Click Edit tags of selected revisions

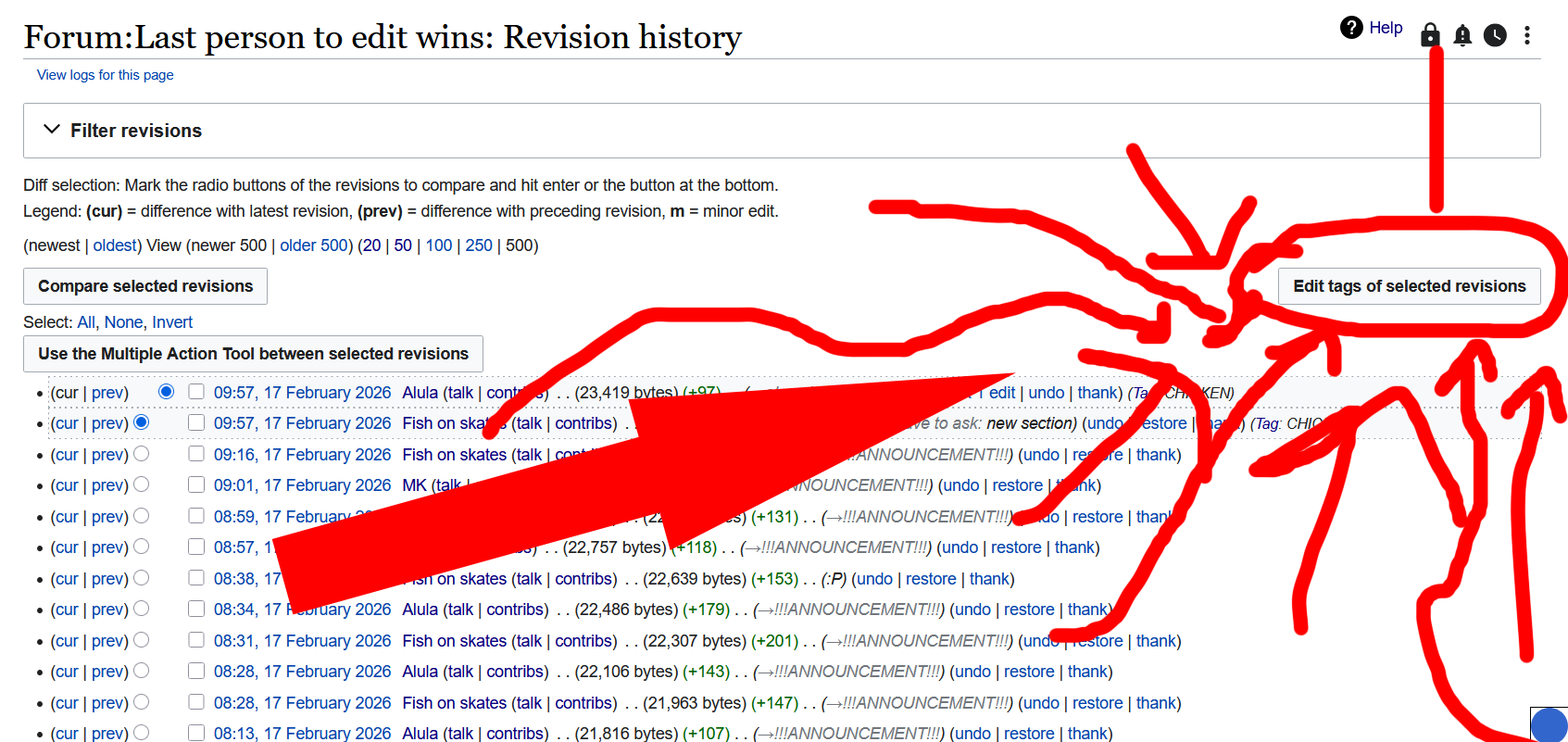(1410, 286)
